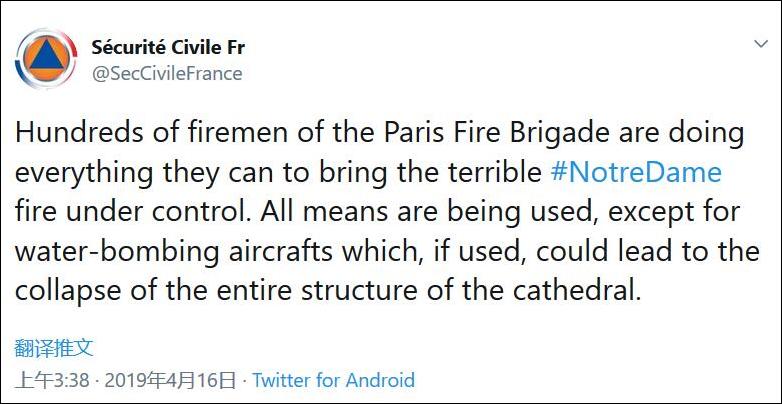This screenshot has height=404, width=782.
Task: Click the blue triangle in the avatar logo
Action: [46, 62]
